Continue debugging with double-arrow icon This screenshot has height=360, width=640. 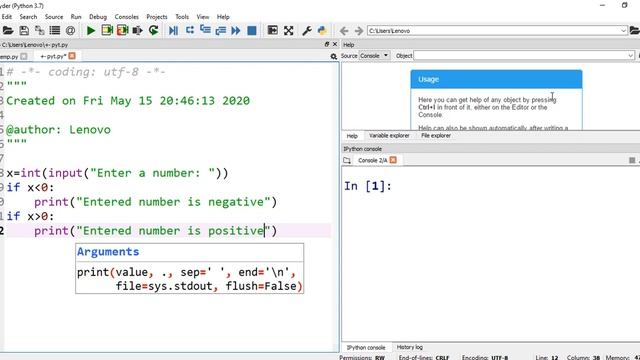[x=236, y=31]
